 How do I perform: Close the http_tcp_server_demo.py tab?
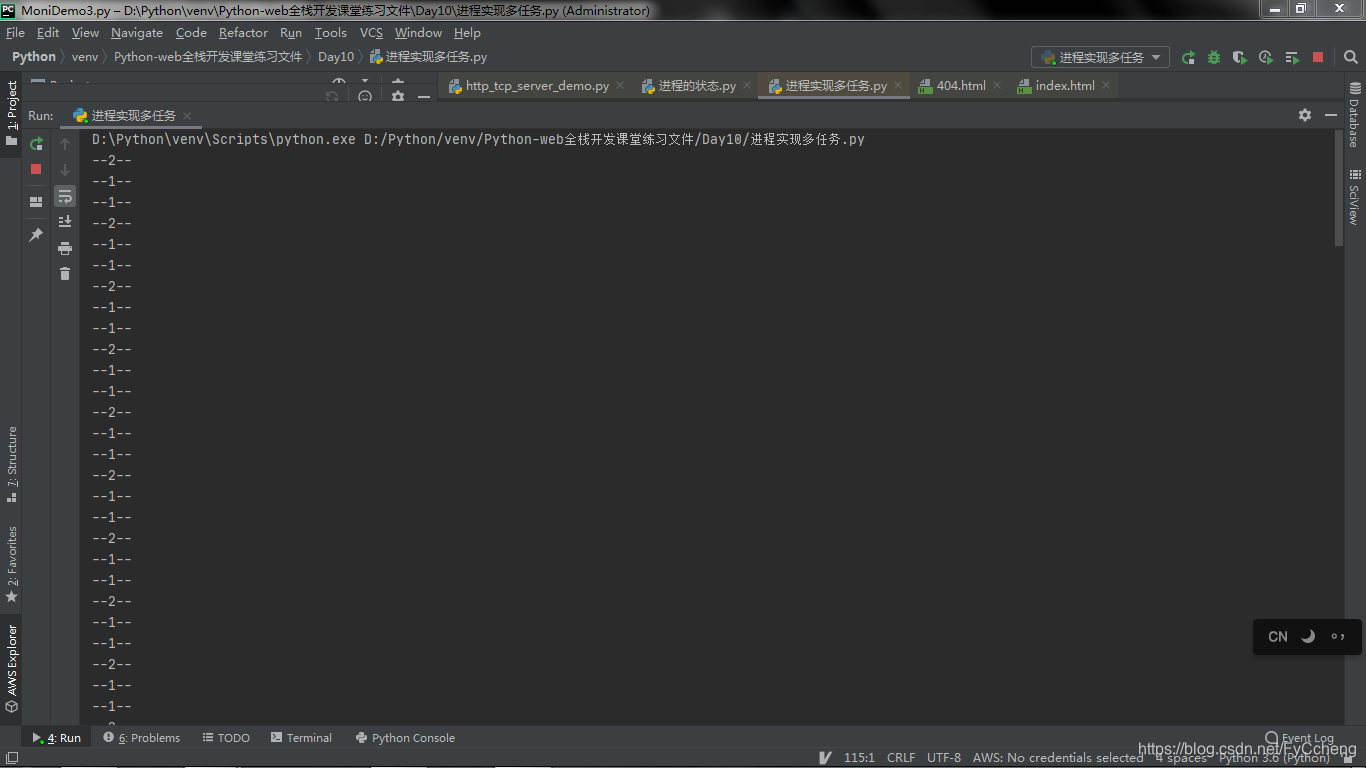coord(620,86)
